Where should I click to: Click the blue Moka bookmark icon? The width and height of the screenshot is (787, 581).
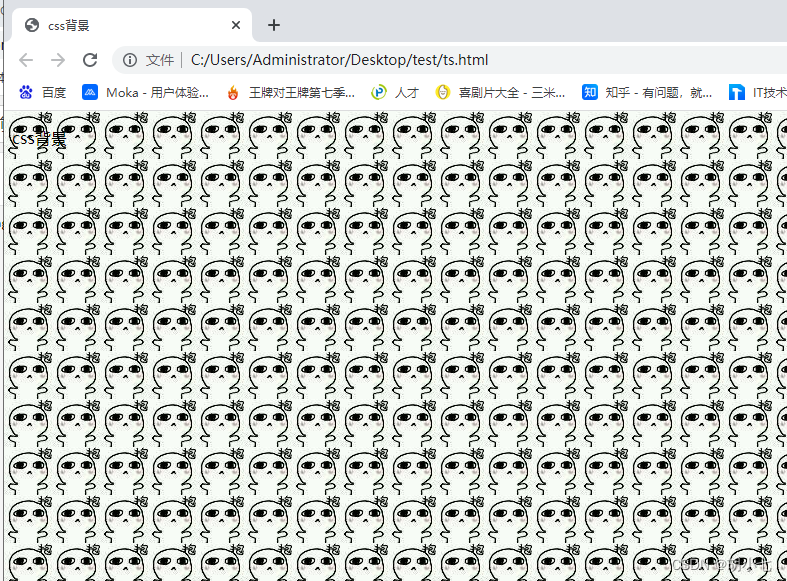tap(90, 92)
